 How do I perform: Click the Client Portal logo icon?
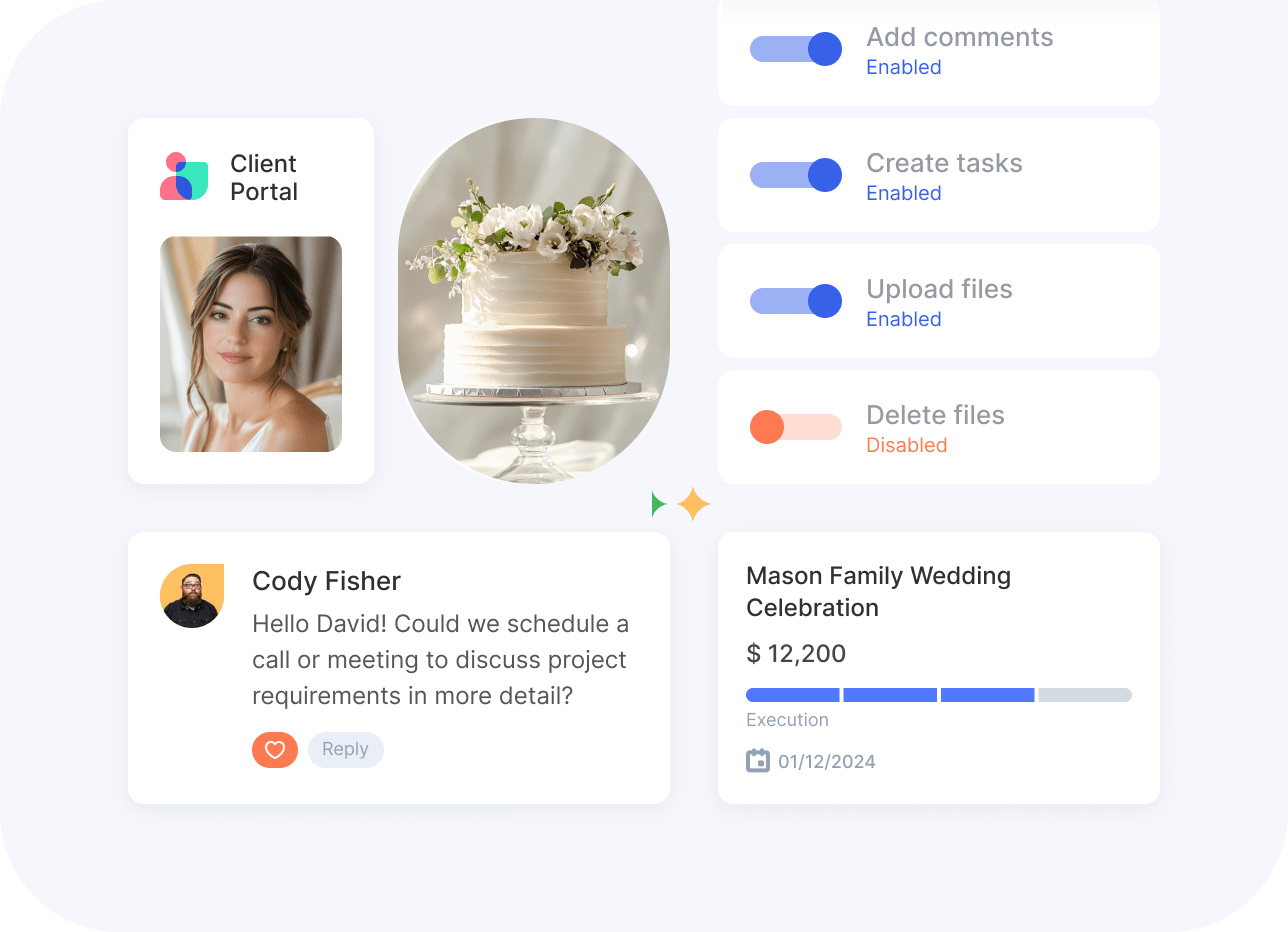click(184, 176)
